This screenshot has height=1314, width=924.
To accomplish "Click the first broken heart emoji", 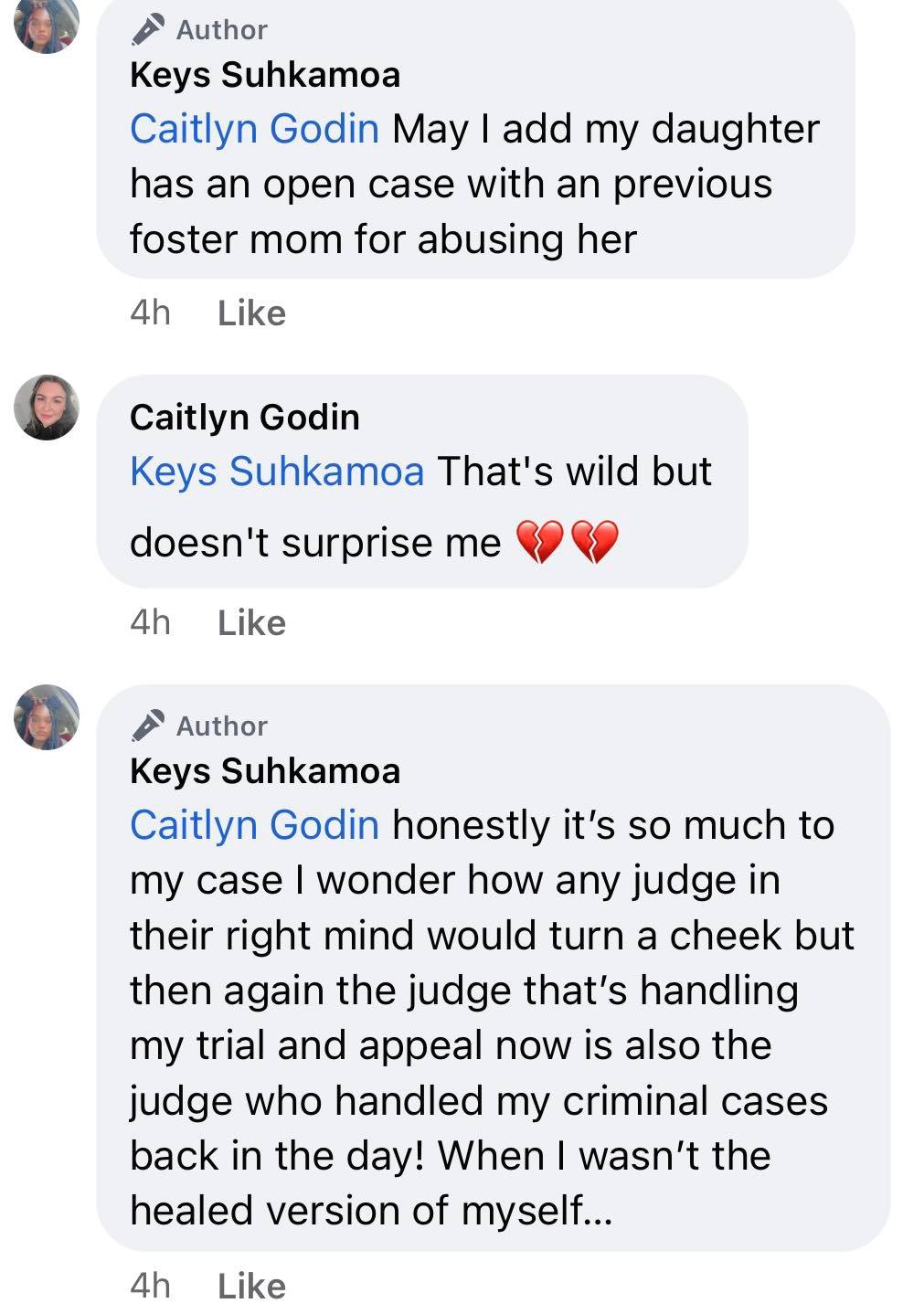I will 540,543.
